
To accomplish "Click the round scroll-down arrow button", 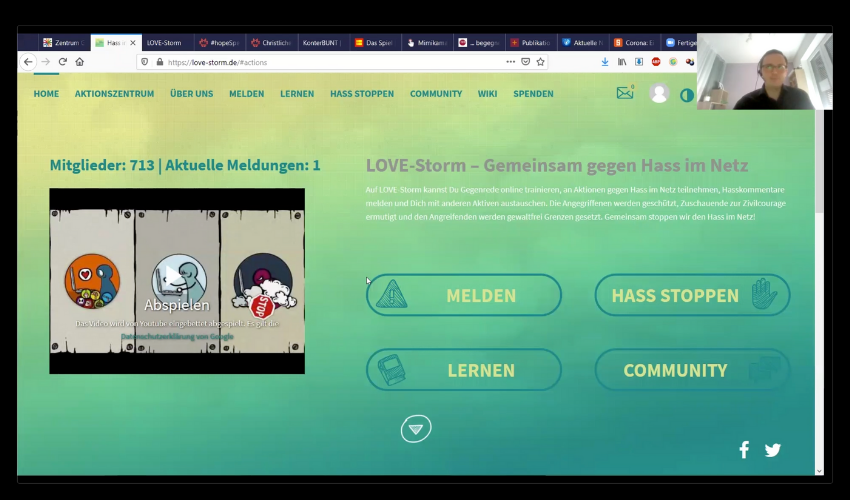I will pos(416,428).
